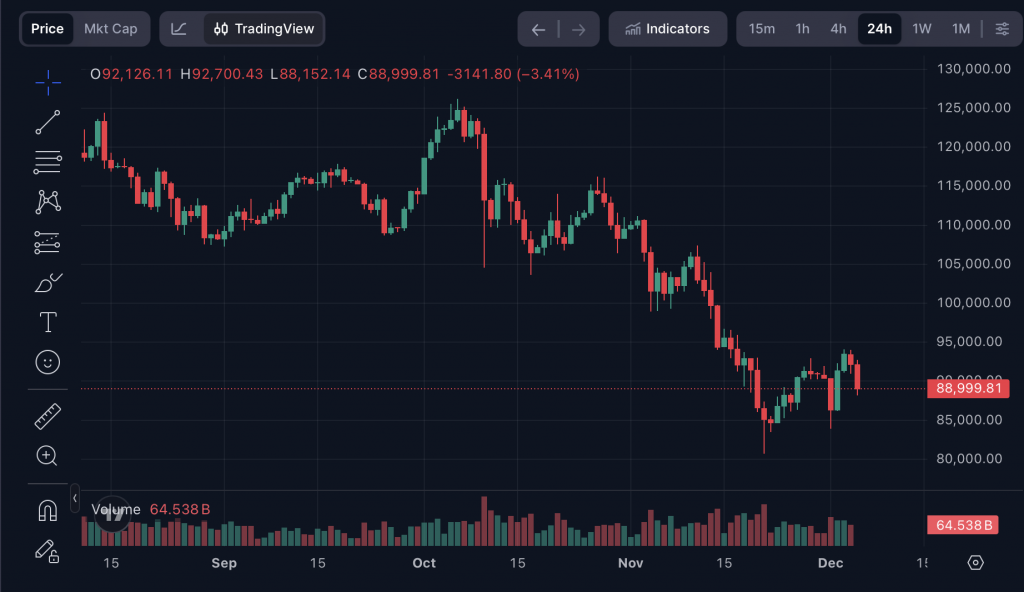Select the Text annotation tool
Image resolution: width=1024 pixels, height=592 pixels.
[x=48, y=322]
